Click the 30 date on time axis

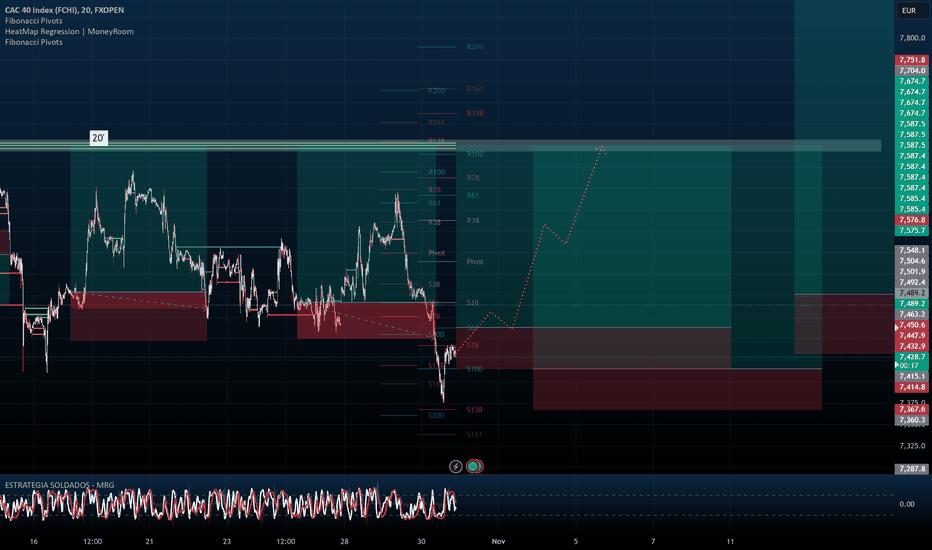[421, 542]
